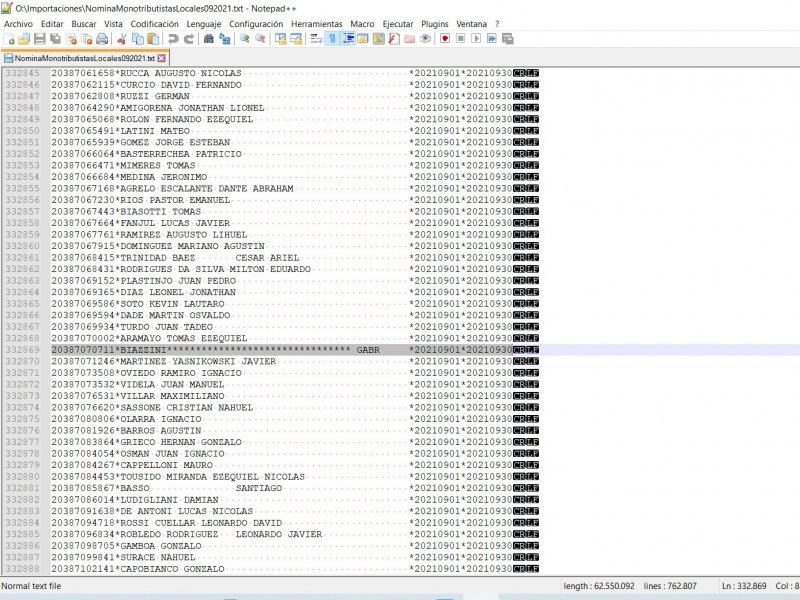
Task: Click the New file toolbar icon
Action: click(9, 39)
